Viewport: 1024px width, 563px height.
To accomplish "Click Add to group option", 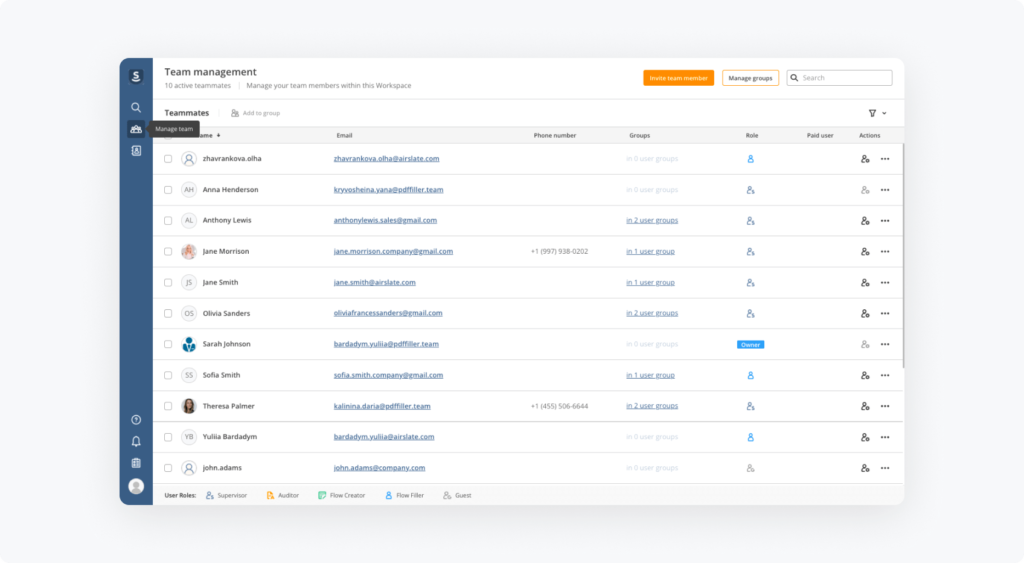I will tap(256, 113).
